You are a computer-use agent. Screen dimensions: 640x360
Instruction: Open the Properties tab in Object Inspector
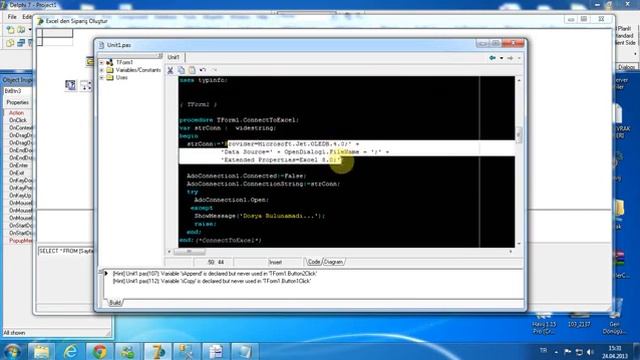pos(18,102)
